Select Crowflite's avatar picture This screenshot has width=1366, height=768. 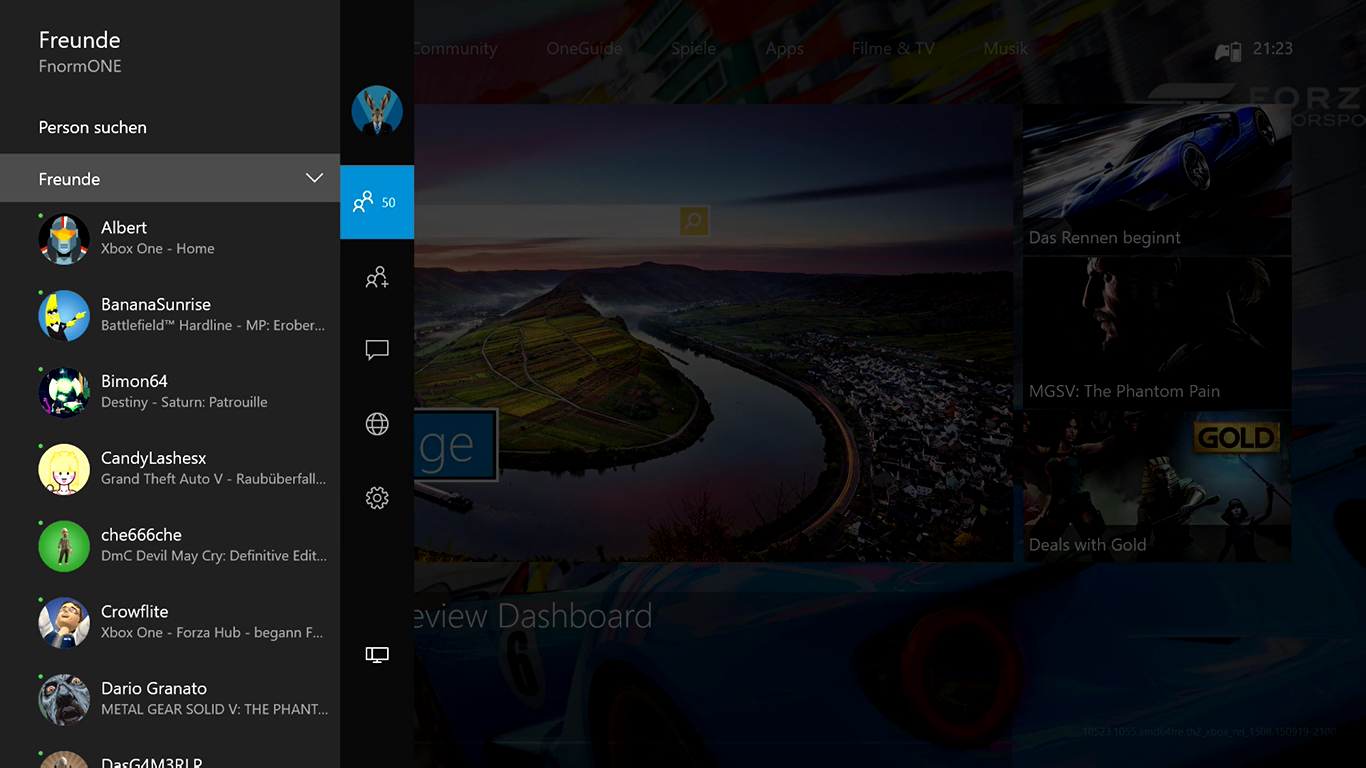pos(64,623)
